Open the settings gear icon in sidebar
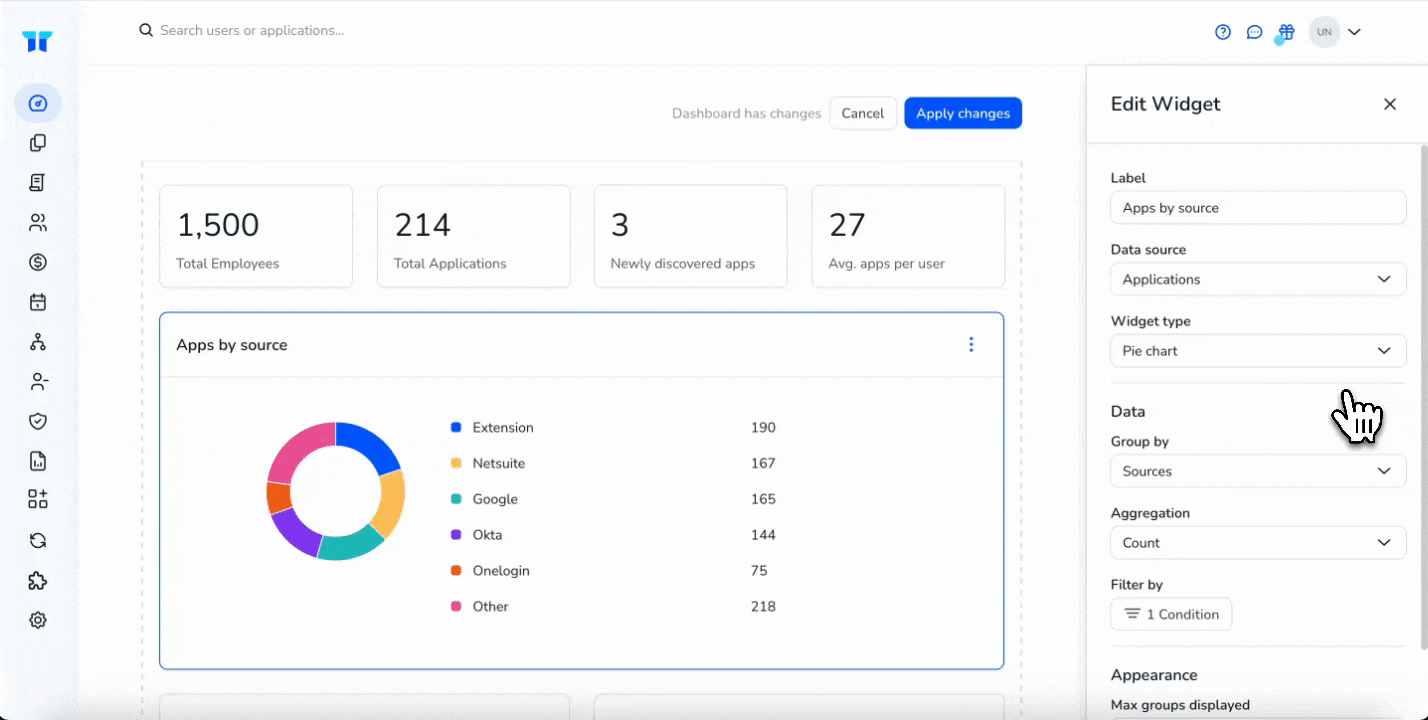Screen dimensions: 1428x720 coord(38,620)
